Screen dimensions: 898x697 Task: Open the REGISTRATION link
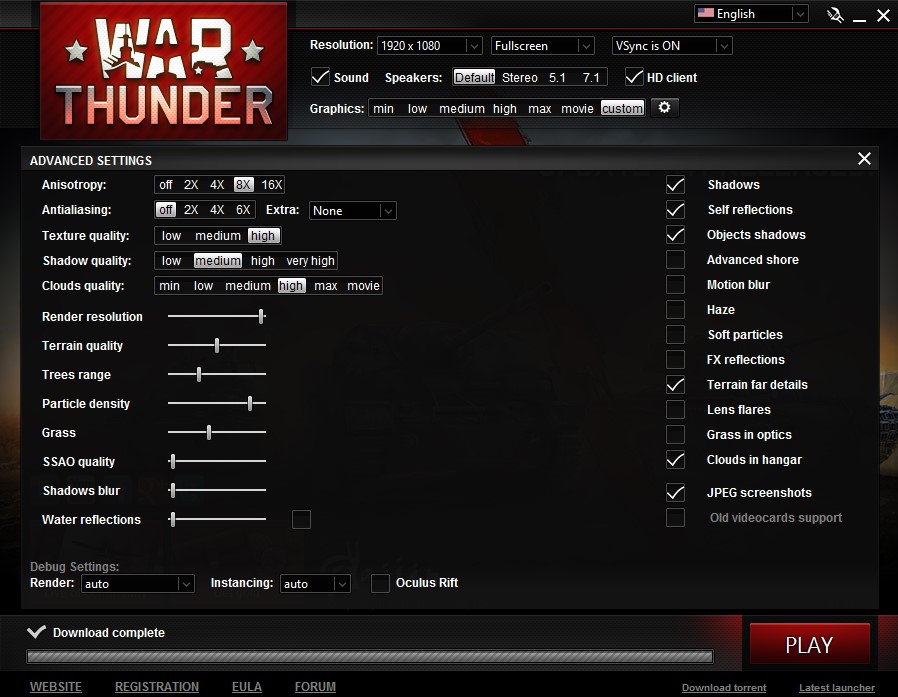click(x=157, y=686)
